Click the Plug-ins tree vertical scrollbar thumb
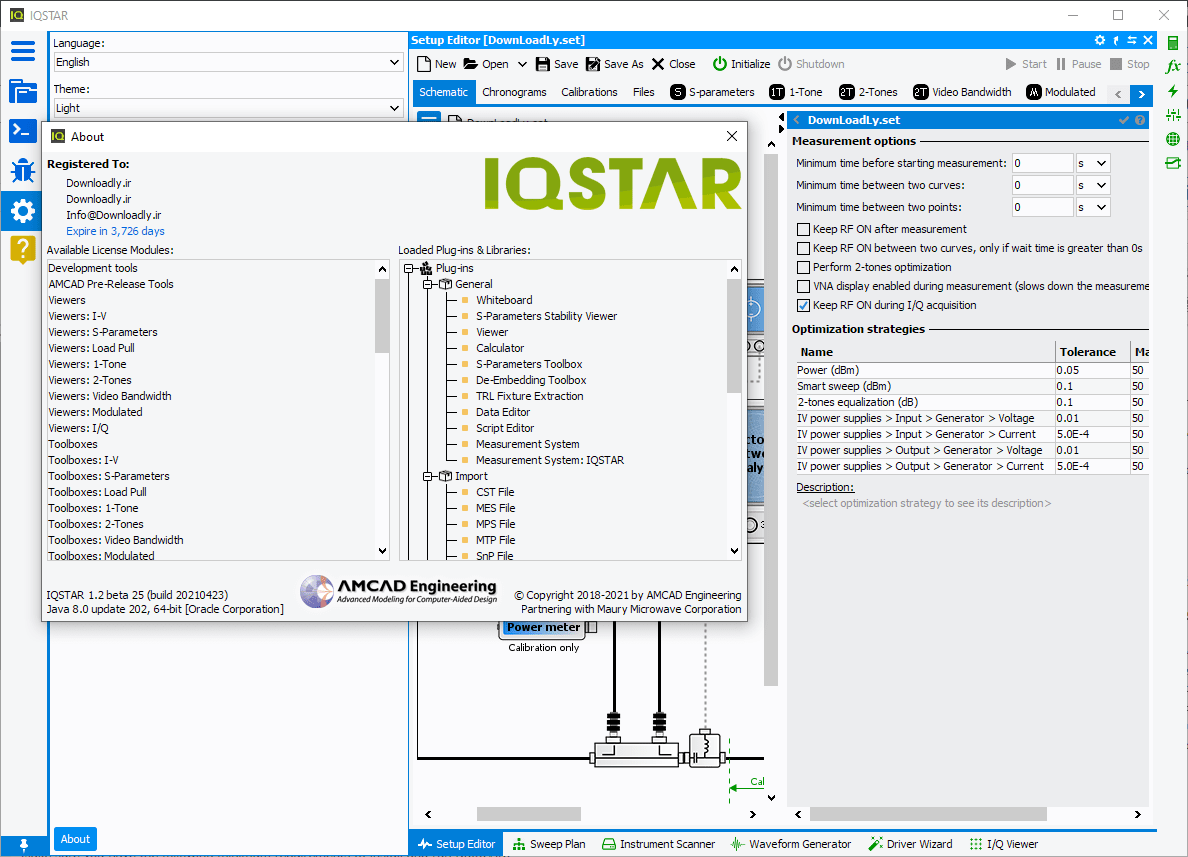Screen dimensions: 1188x857 coord(733,336)
